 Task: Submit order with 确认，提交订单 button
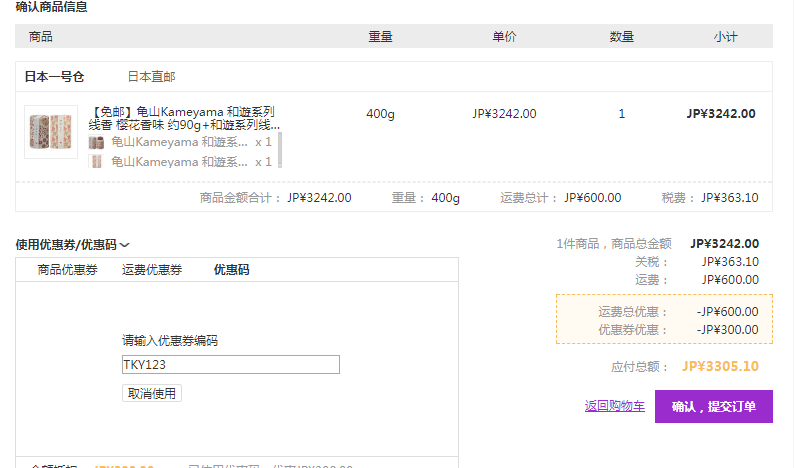point(714,406)
